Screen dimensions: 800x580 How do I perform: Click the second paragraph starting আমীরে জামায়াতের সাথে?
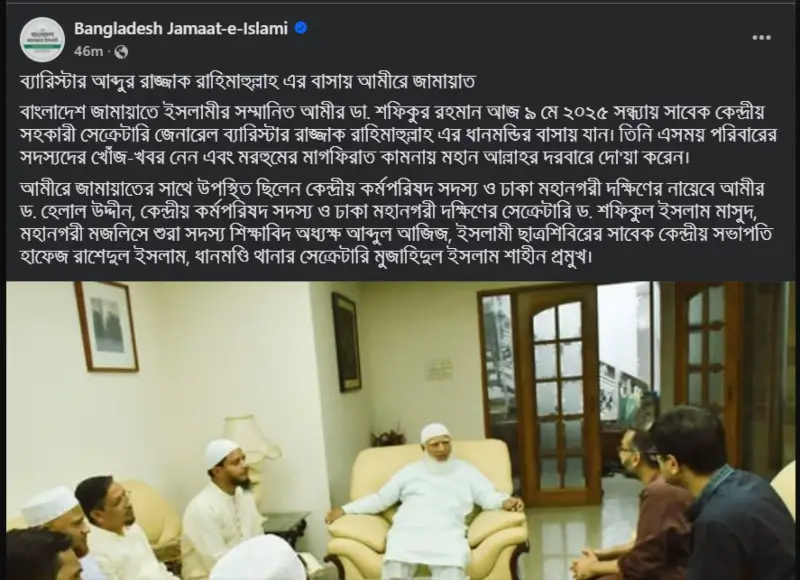point(397,222)
